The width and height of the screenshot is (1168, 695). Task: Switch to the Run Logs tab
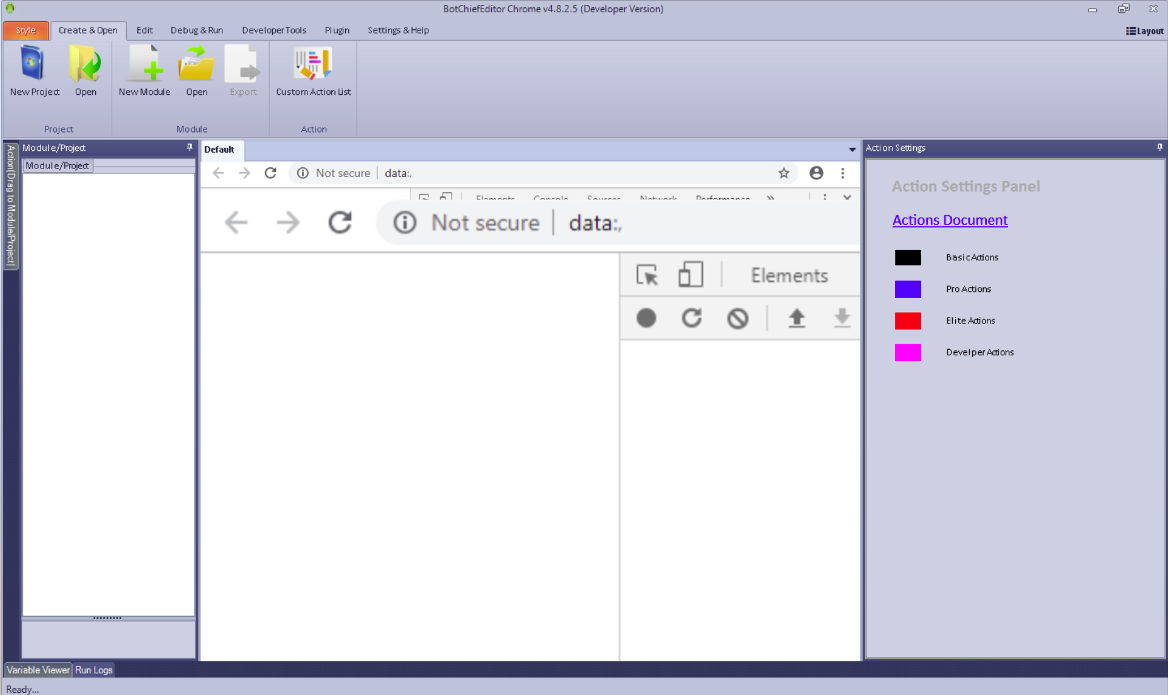click(x=94, y=670)
